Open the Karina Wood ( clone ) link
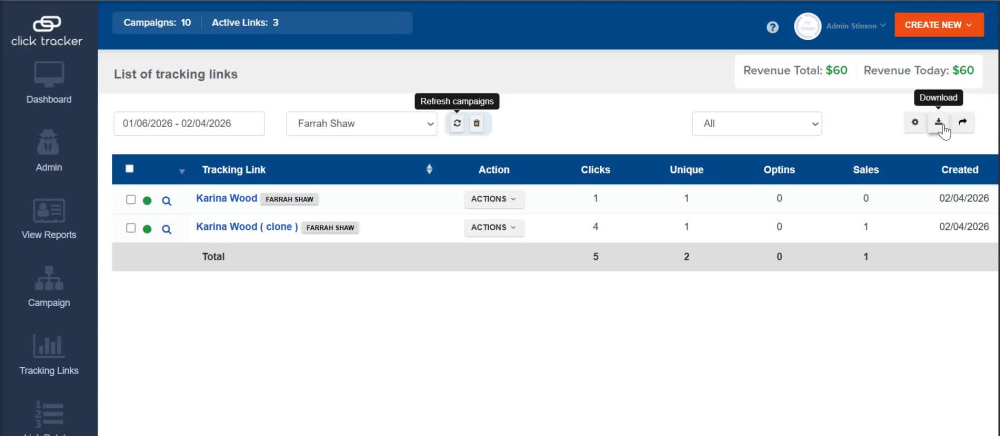Viewport: 1000px width, 436px height. coord(247,226)
